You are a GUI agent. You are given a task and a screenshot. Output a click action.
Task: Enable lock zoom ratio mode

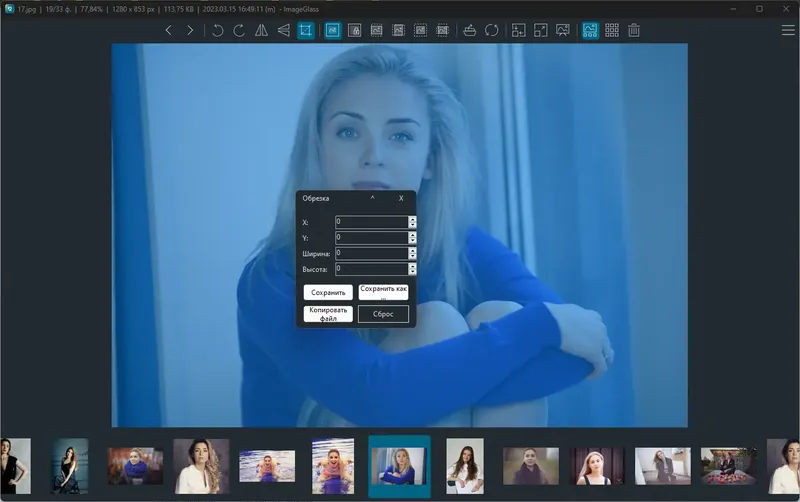coord(355,30)
